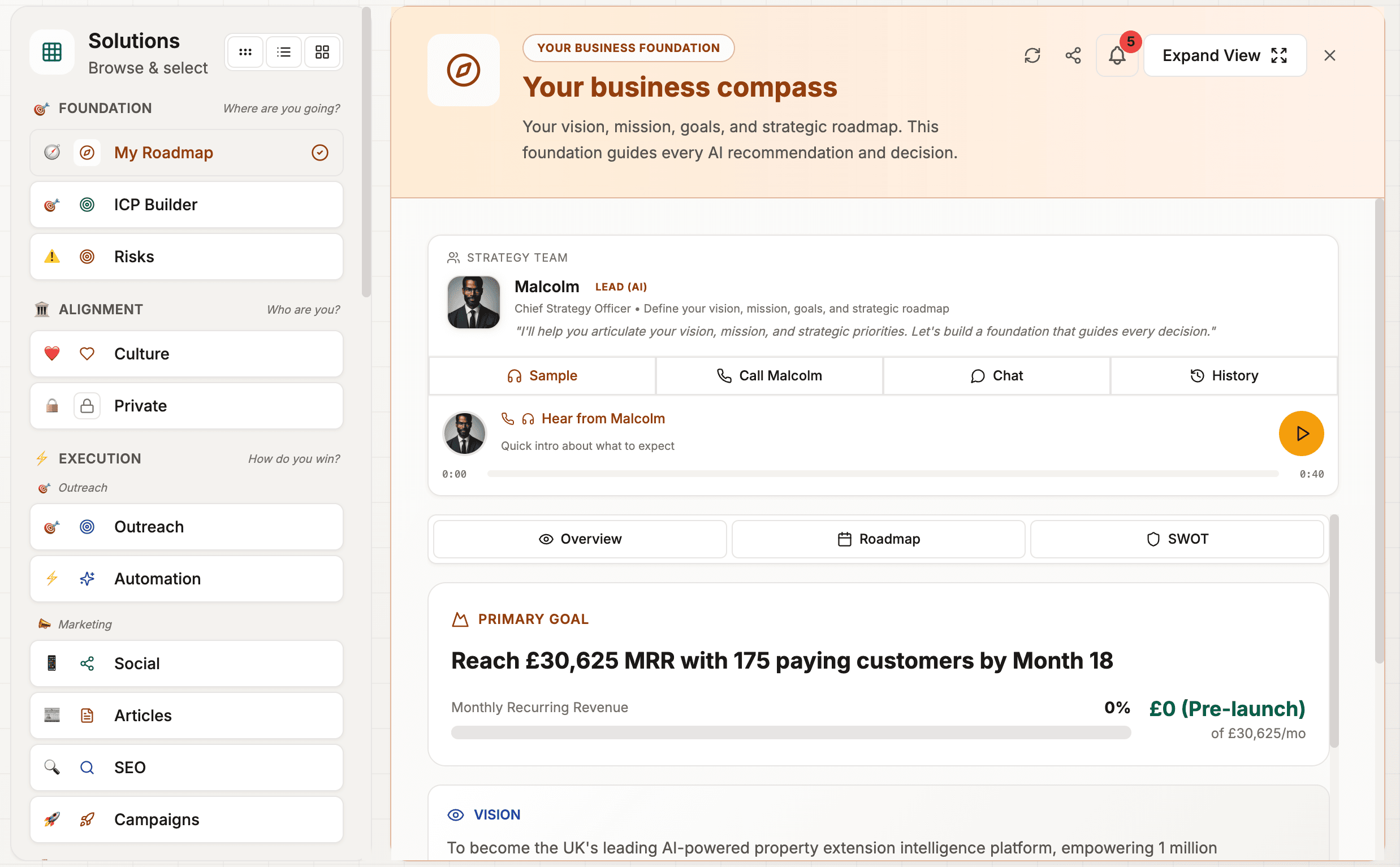Viewport: 1400px width, 867px height.
Task: Open notifications bell with 5 badge
Action: pyautogui.click(x=1116, y=55)
